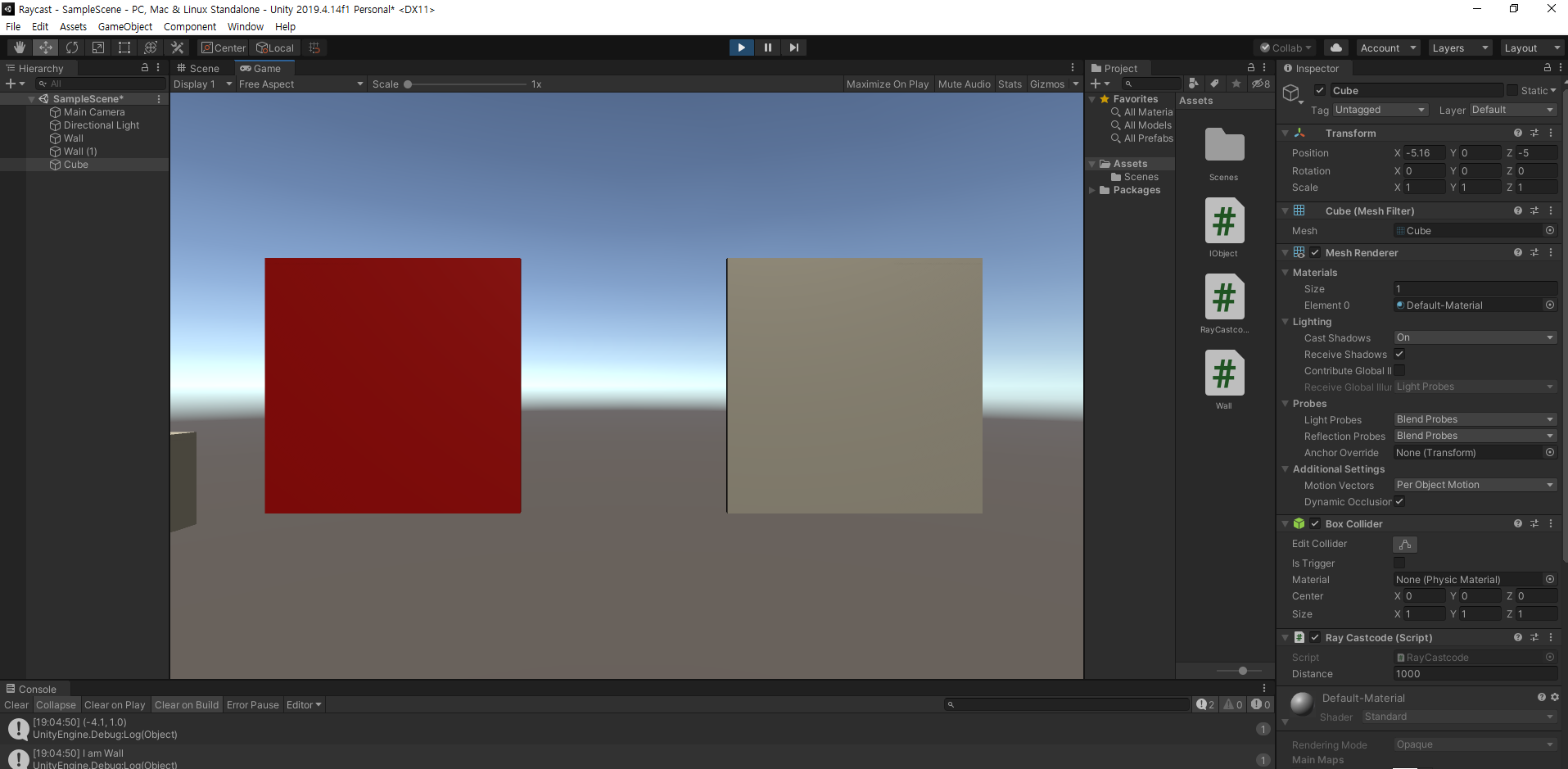Start Play mode
The height and width of the screenshot is (769, 1568).
pyautogui.click(x=741, y=47)
